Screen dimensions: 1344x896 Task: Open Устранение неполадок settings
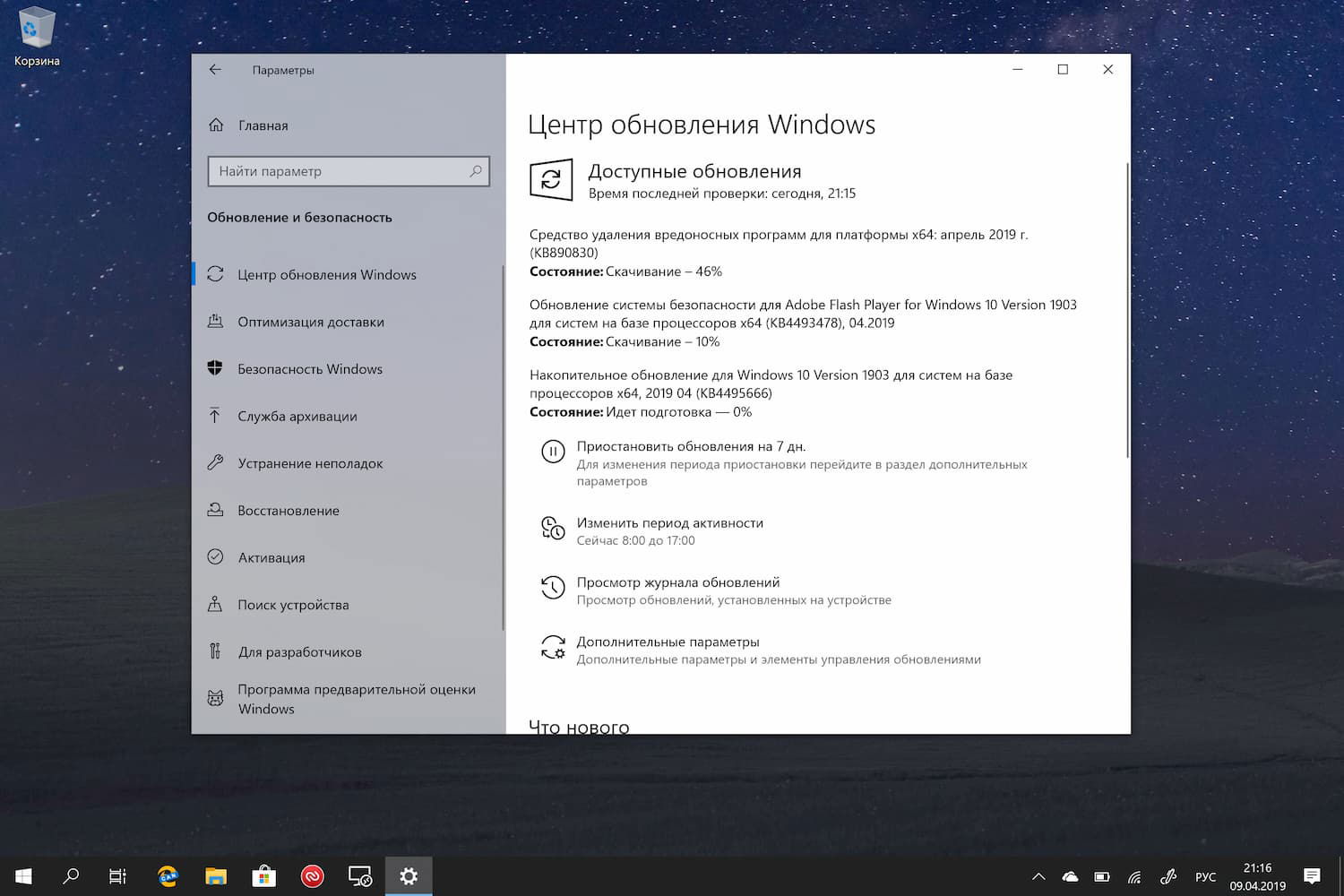coord(309,463)
